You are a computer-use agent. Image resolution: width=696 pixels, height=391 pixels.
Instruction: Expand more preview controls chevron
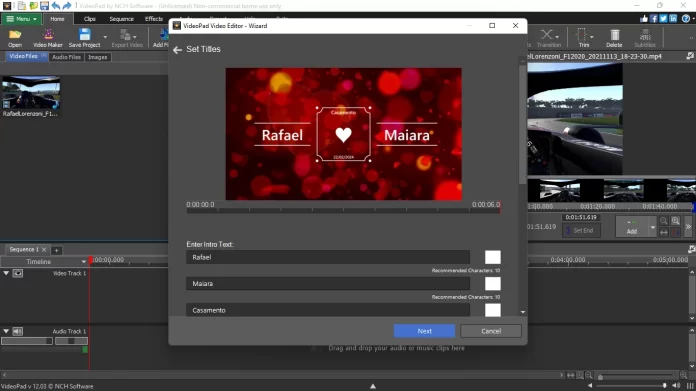pos(688,227)
